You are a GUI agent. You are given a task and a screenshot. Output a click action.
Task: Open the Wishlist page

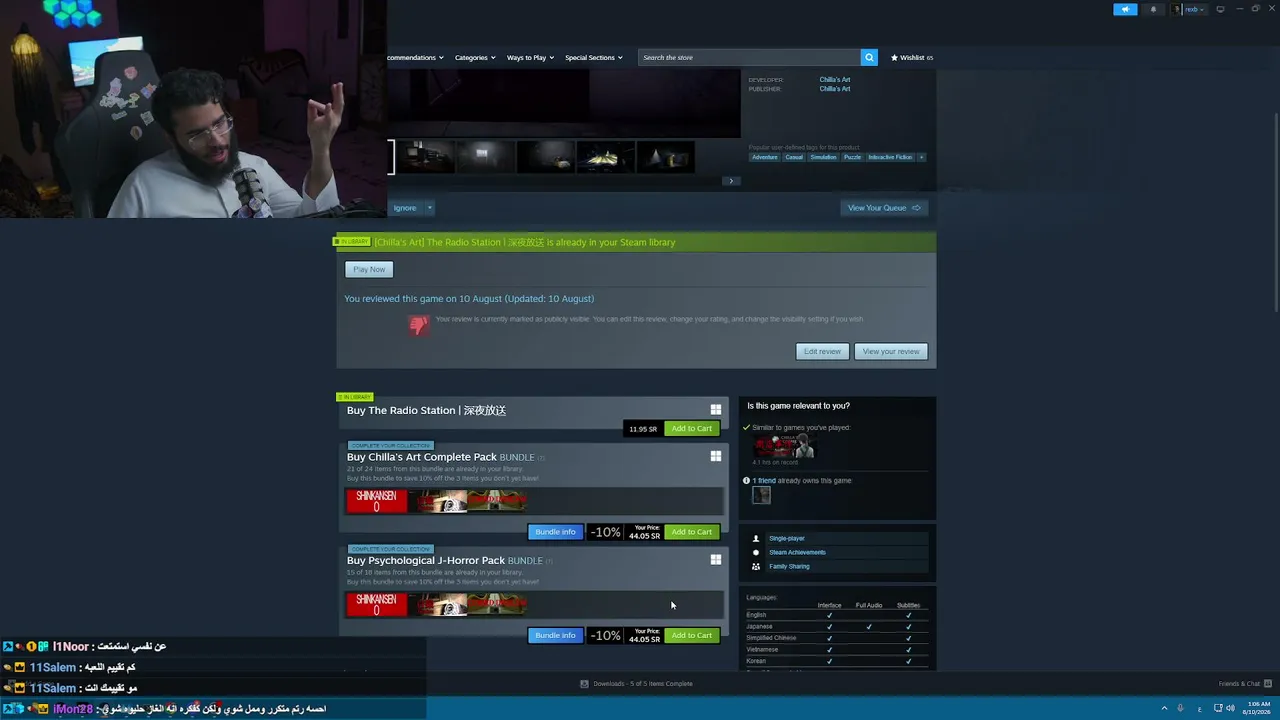point(912,57)
